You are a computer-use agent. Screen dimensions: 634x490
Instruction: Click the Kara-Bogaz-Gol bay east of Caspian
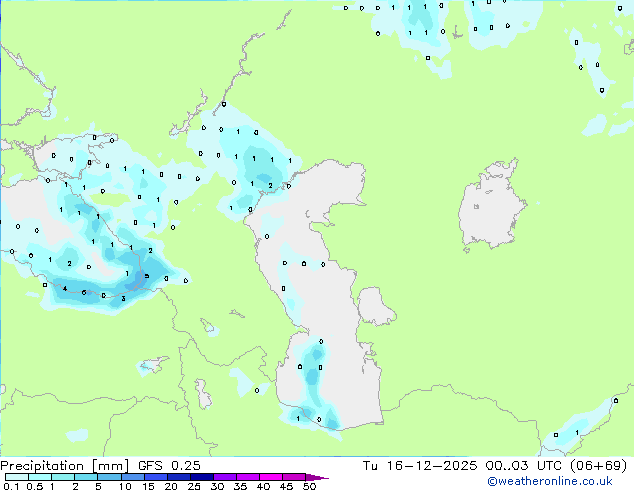375,306
